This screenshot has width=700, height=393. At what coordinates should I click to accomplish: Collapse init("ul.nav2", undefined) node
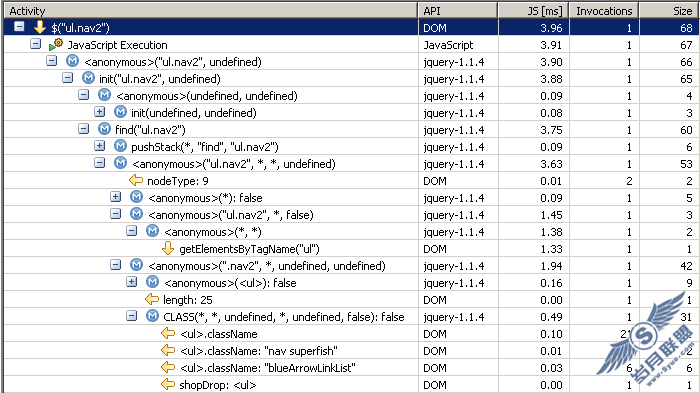coord(67,78)
